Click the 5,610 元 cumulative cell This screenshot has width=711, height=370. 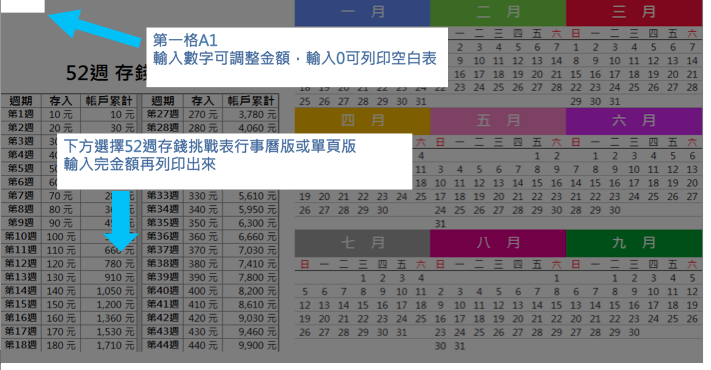click(250, 196)
